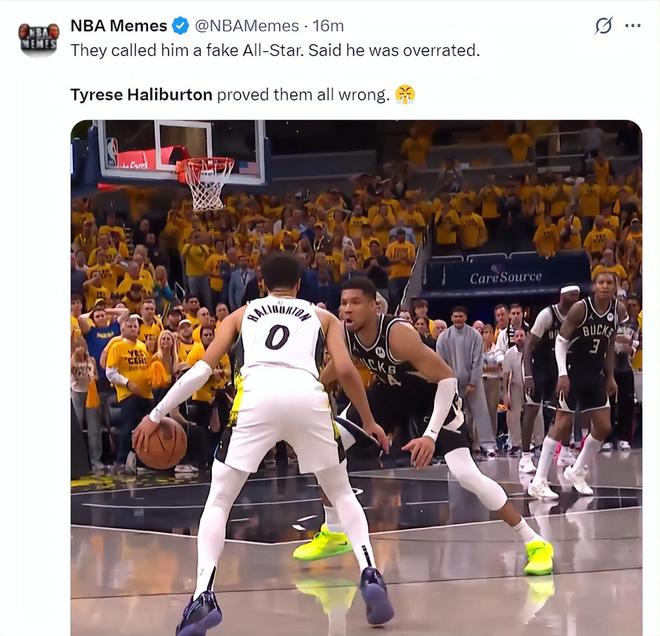
Task: Open the NBA Memes profile avatar
Action: (38, 38)
